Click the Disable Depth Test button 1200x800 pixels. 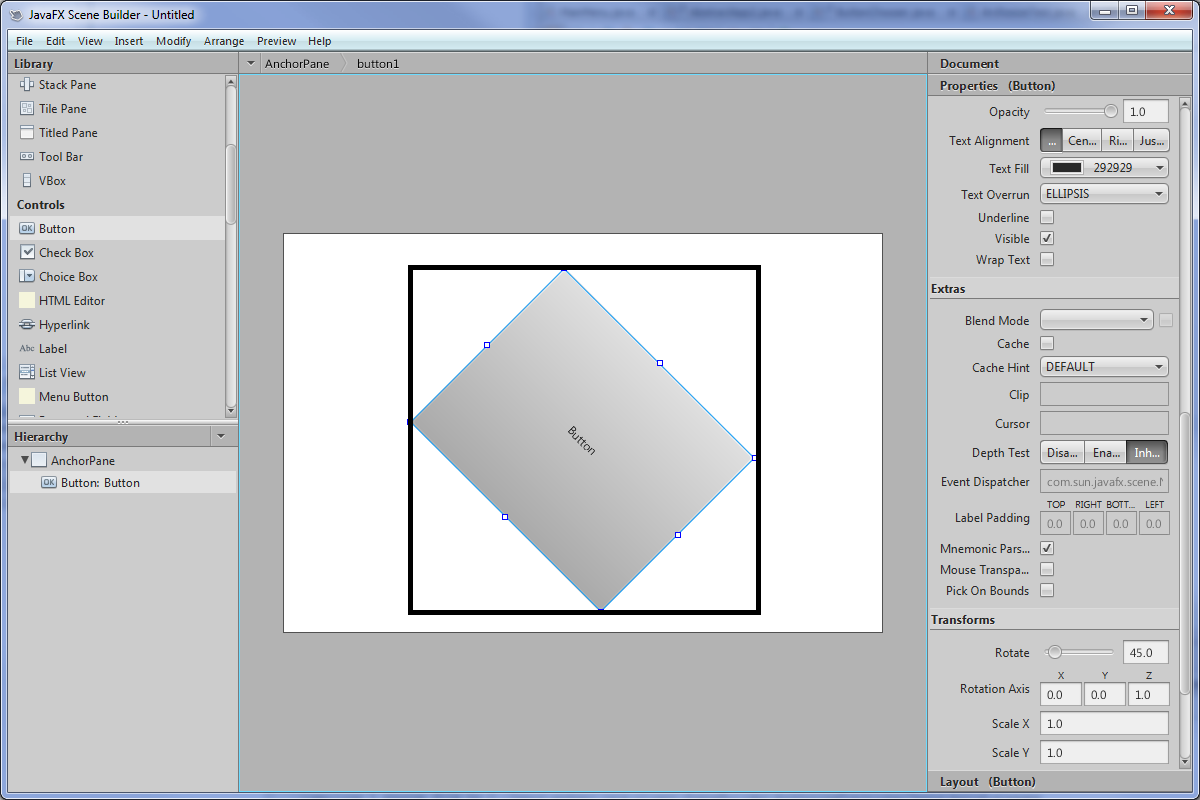1062,453
